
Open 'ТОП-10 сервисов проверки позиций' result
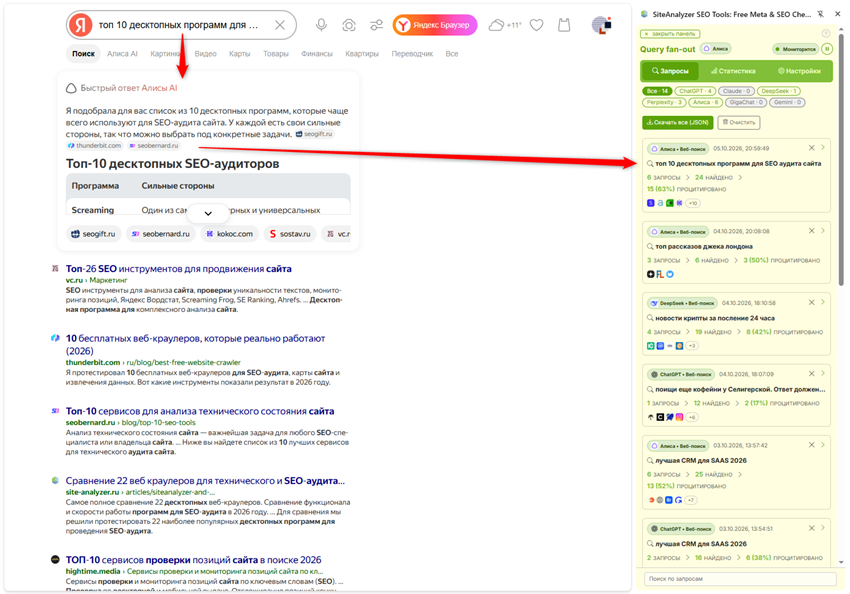[x=194, y=560]
